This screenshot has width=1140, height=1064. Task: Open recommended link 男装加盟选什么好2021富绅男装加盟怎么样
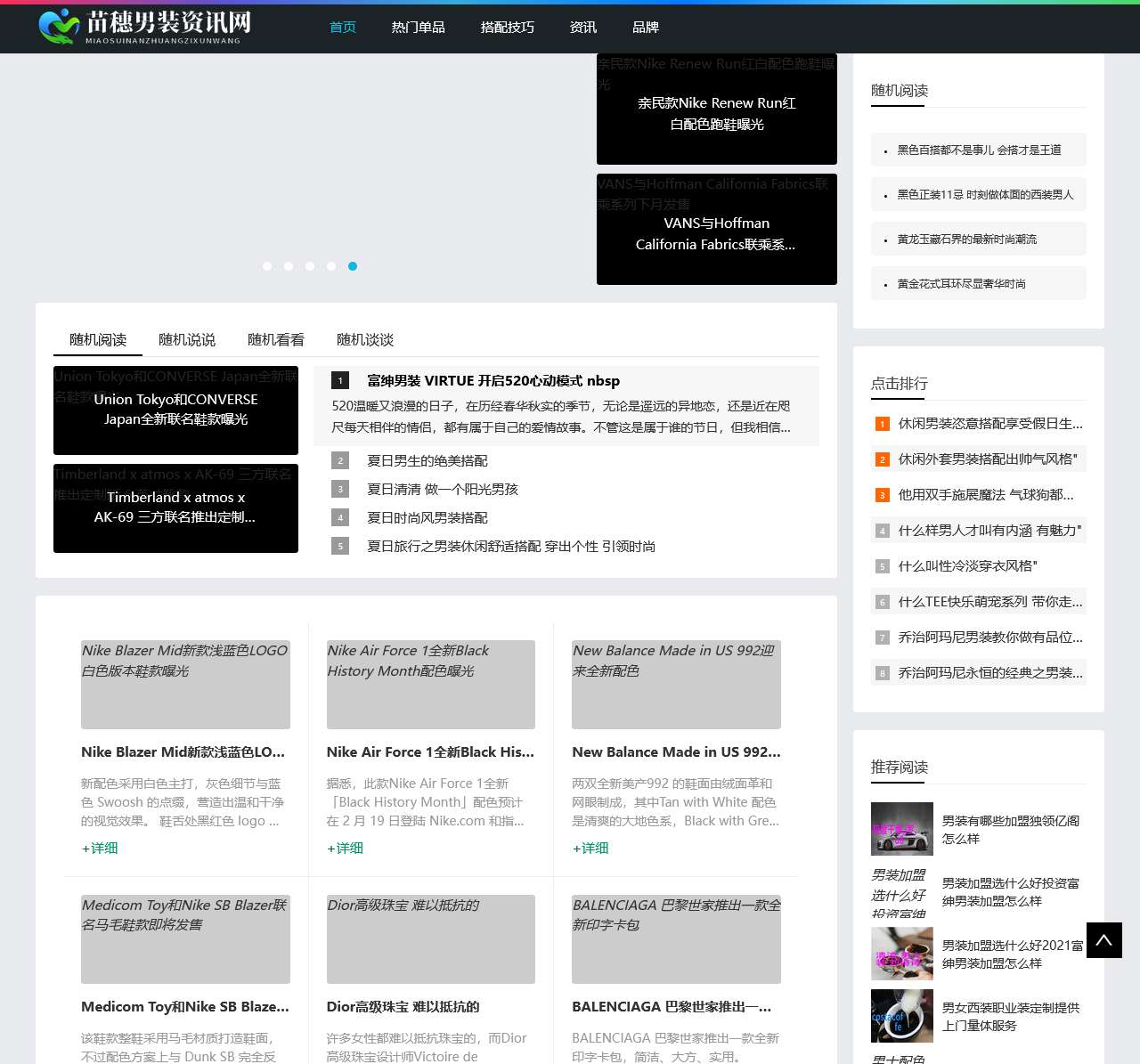tap(1014, 954)
